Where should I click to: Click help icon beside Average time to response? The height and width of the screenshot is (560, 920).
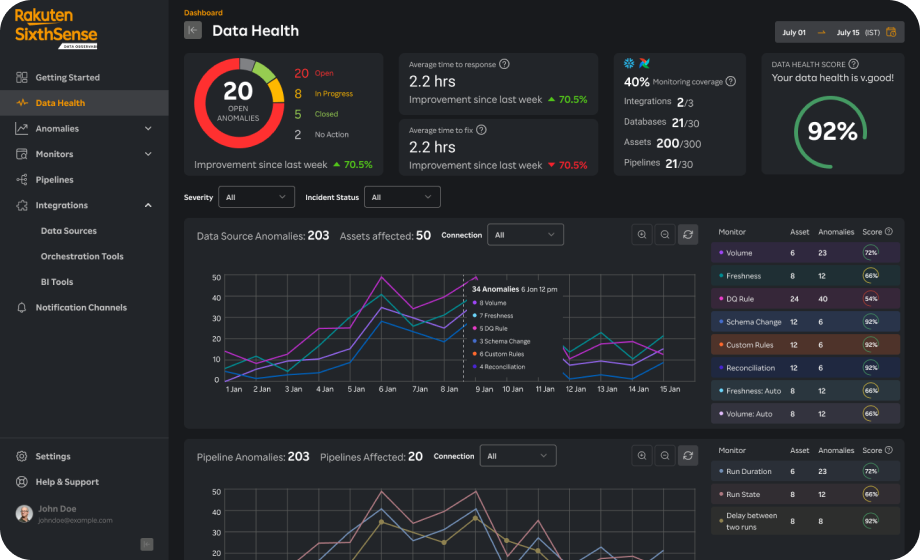(504, 64)
